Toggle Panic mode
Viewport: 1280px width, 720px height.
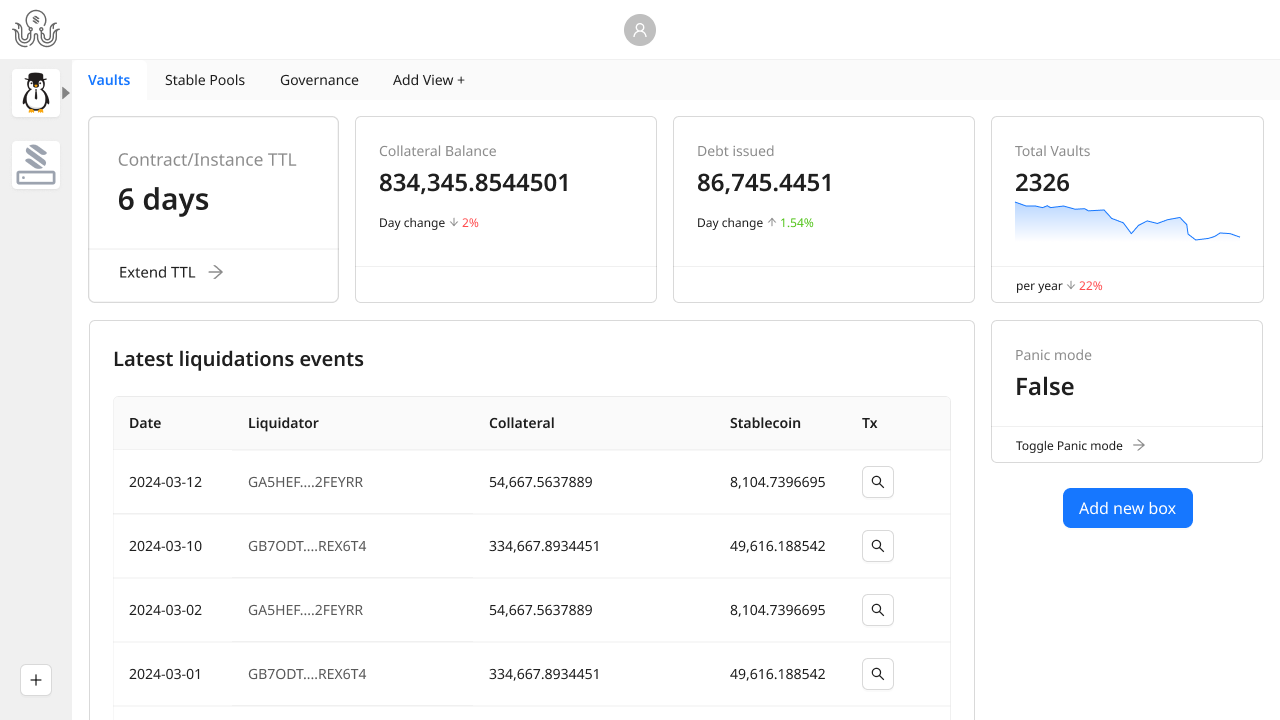(1080, 445)
